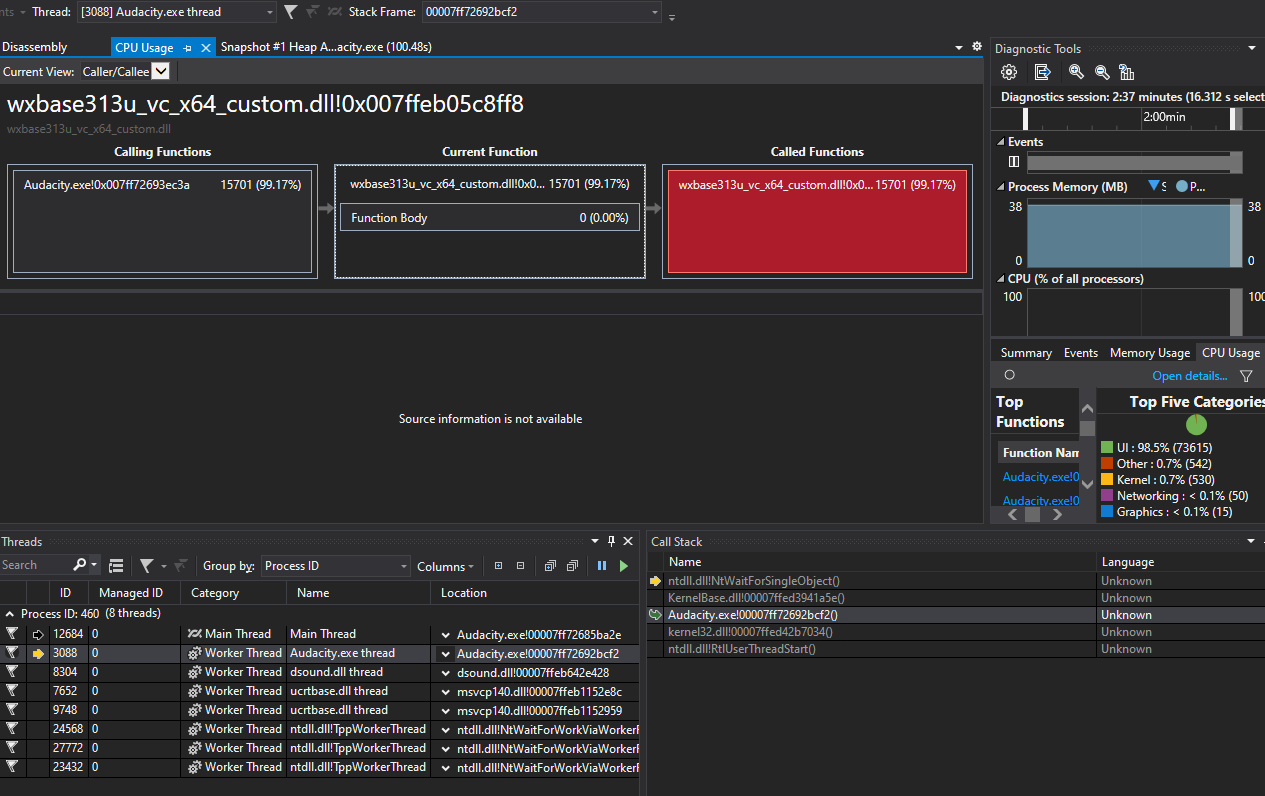This screenshot has height=796, width=1265.
Task: Toggle flag on the Main Thread row
Action: point(12,633)
